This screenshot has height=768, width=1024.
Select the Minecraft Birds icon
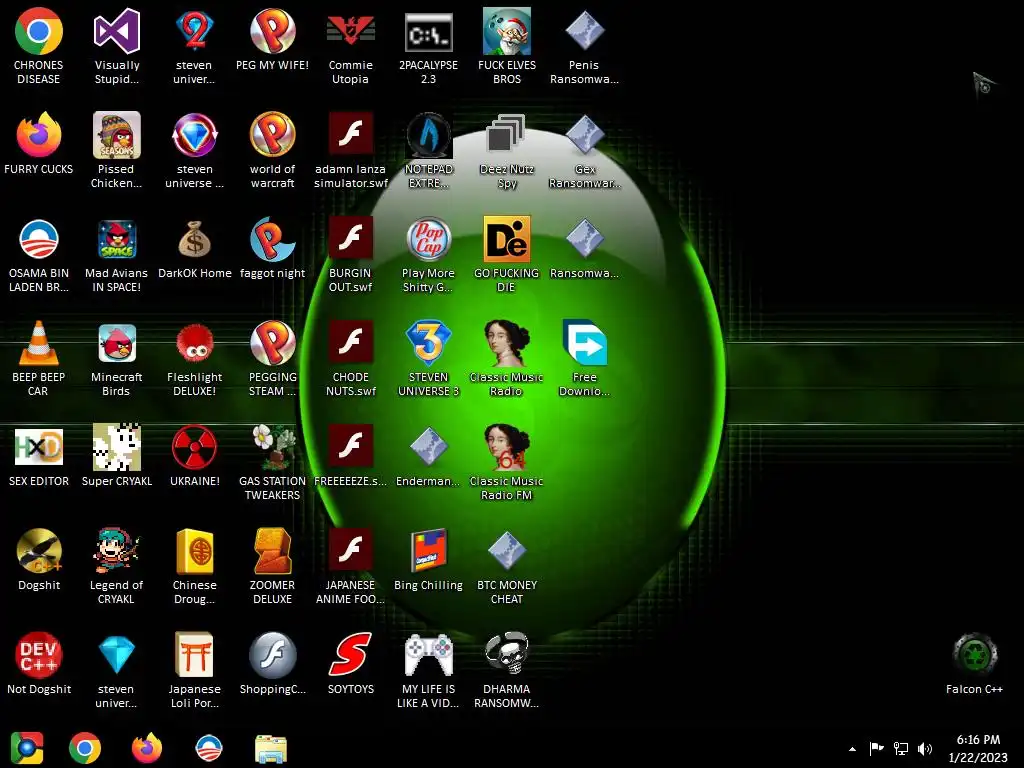(117, 343)
